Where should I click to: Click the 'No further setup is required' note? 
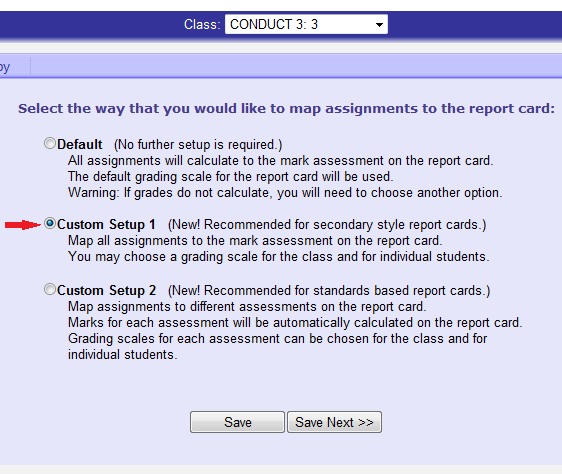198,144
